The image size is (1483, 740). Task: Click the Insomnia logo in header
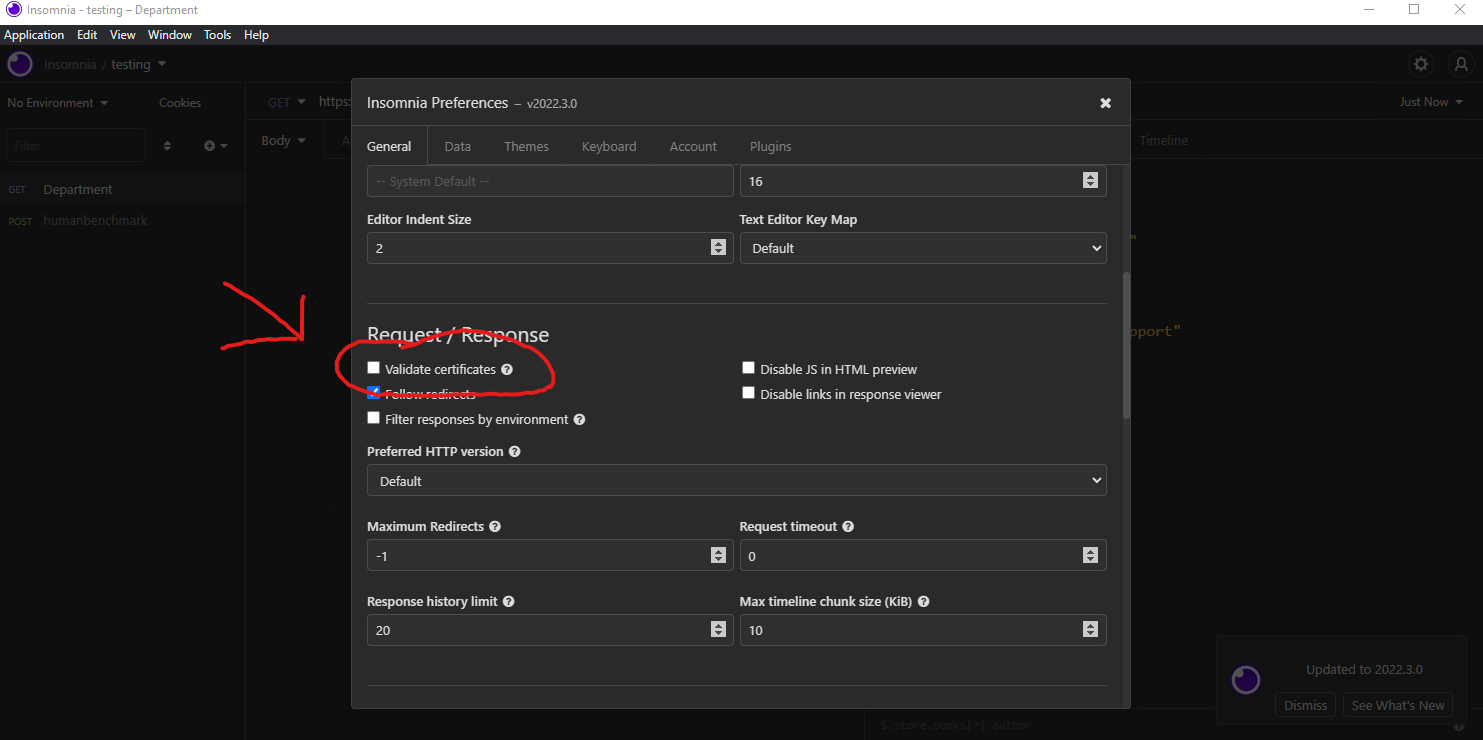tap(20, 64)
